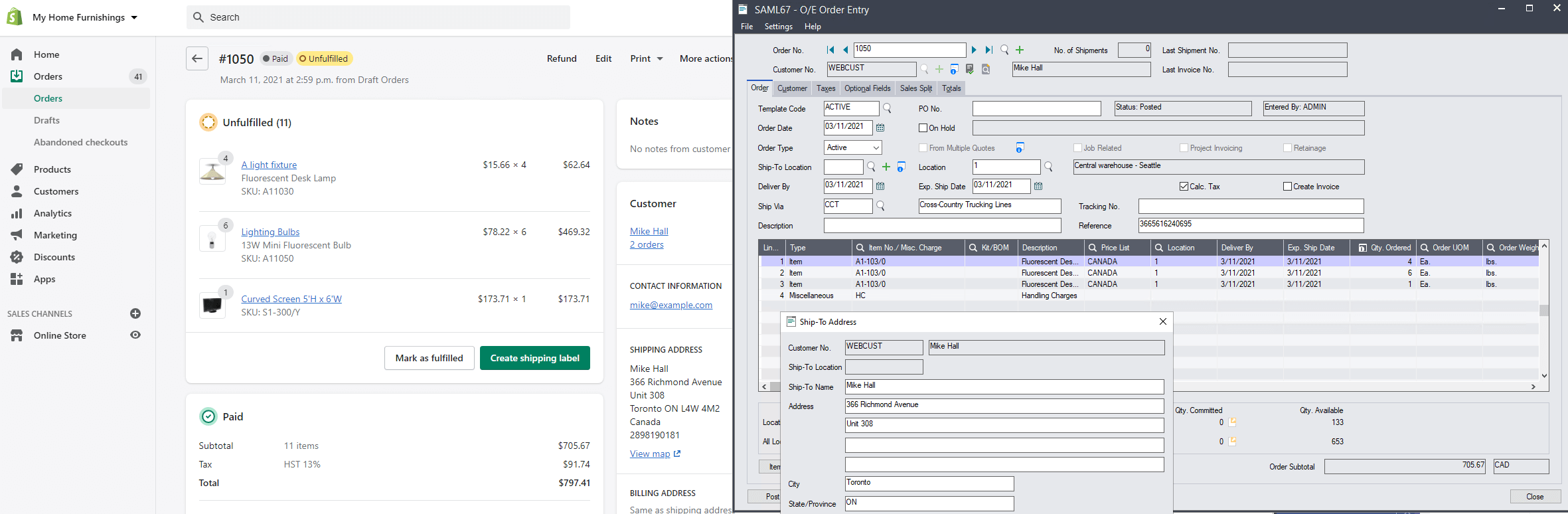Enable the On Hold checkbox

923,128
